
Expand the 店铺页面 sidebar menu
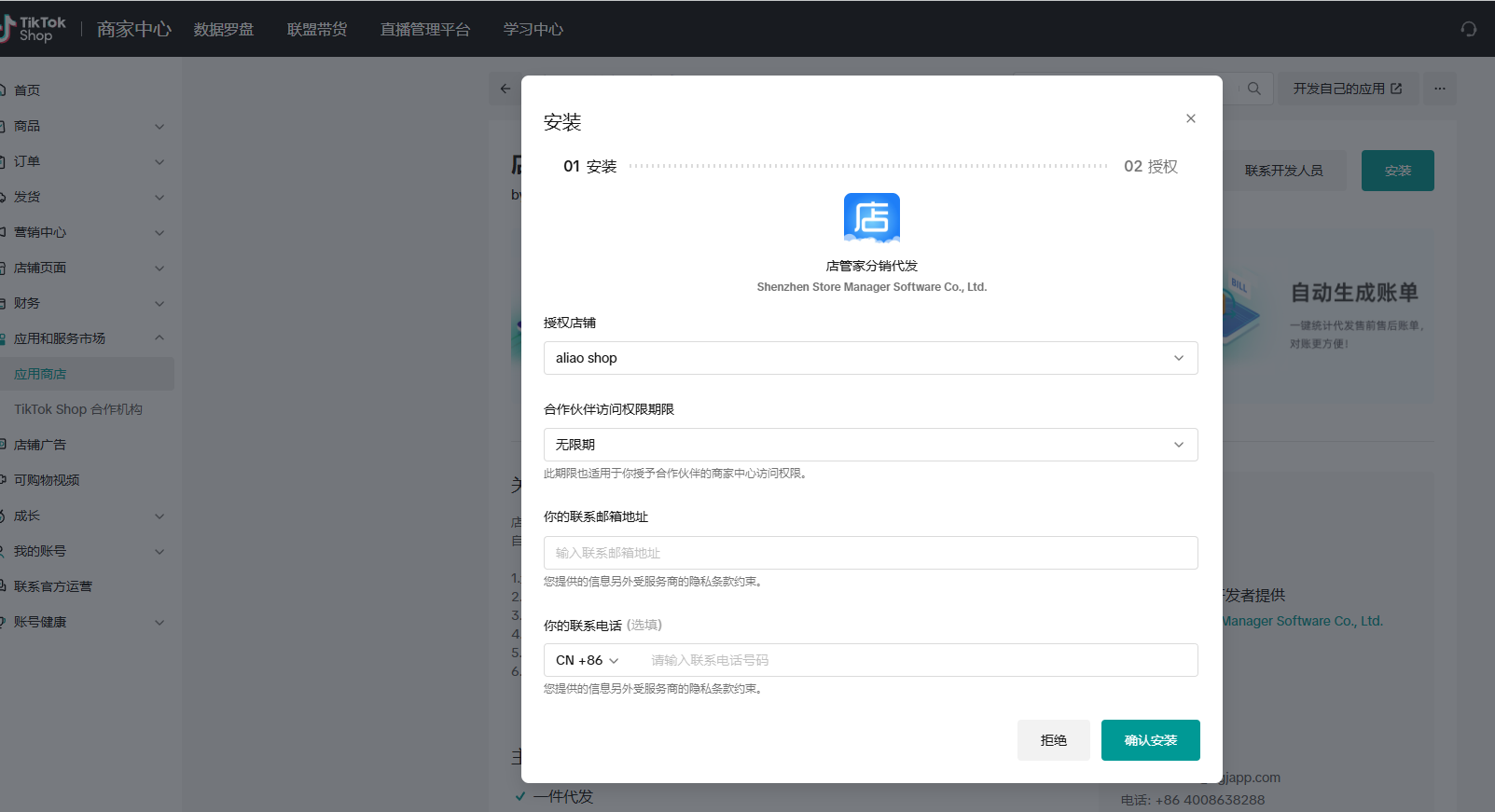(87, 268)
